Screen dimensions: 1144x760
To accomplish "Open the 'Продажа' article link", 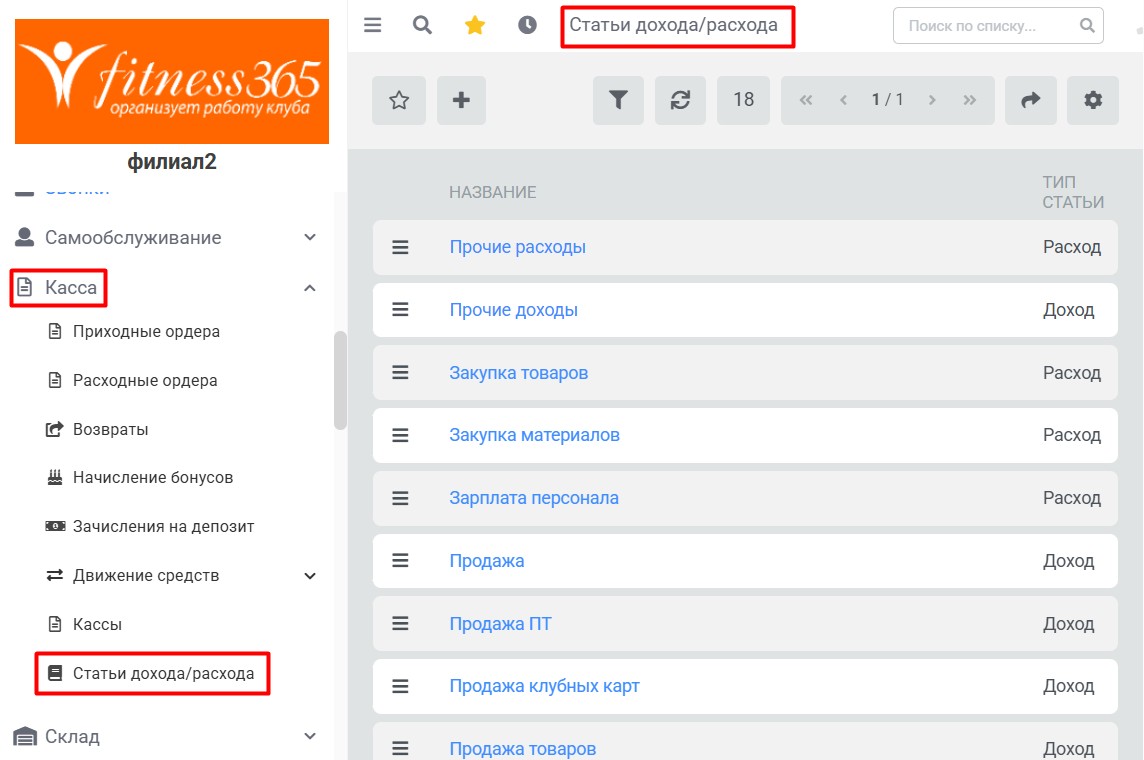I will [487, 561].
